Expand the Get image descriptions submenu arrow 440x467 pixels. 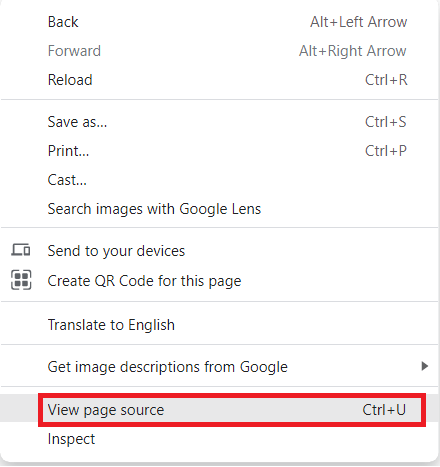pyautogui.click(x=424, y=366)
